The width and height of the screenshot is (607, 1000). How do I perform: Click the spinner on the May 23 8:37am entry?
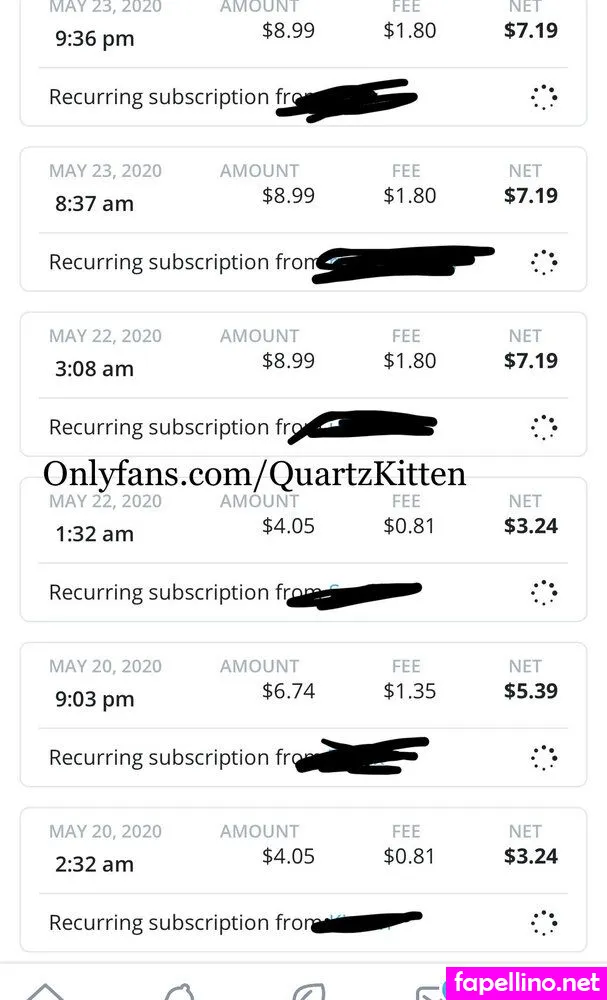point(544,262)
